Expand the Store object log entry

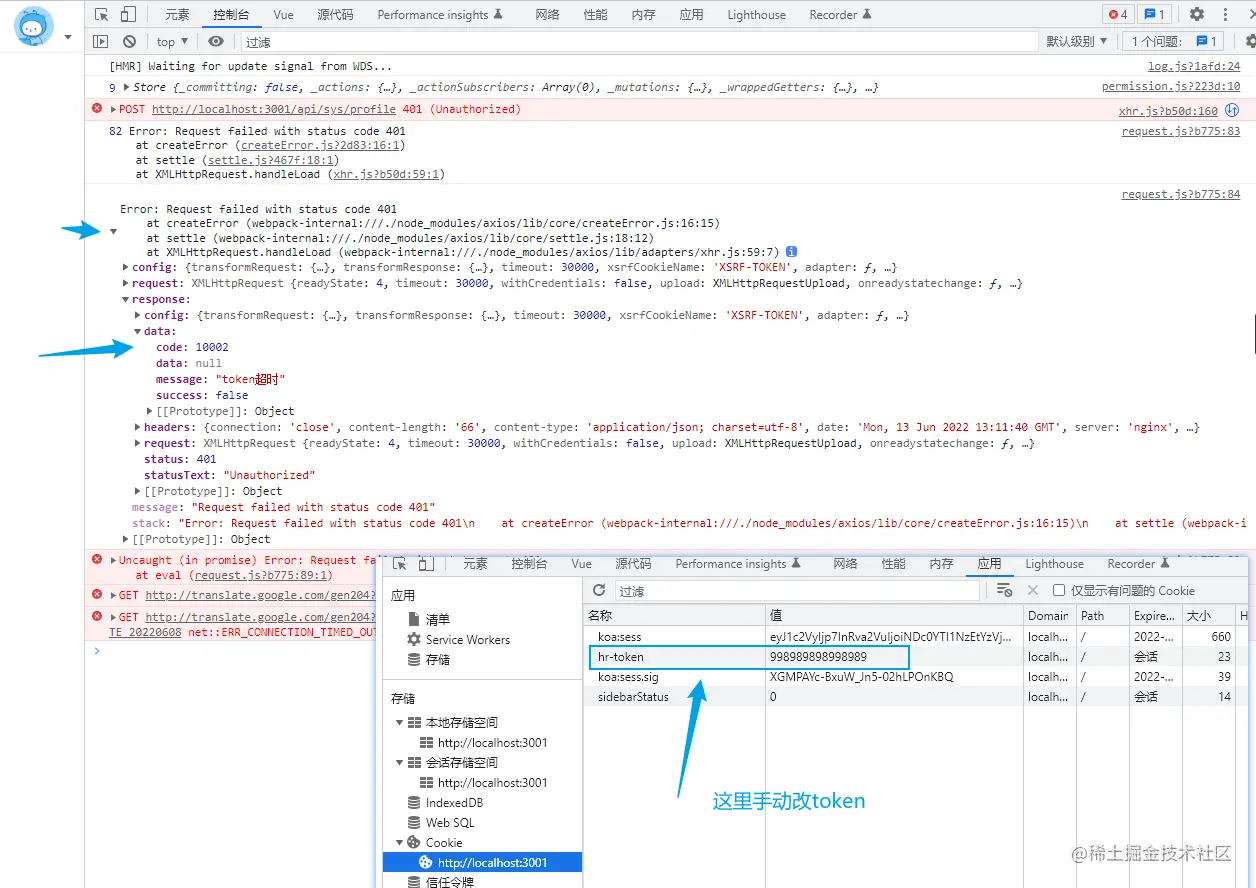pyautogui.click(x=127, y=88)
